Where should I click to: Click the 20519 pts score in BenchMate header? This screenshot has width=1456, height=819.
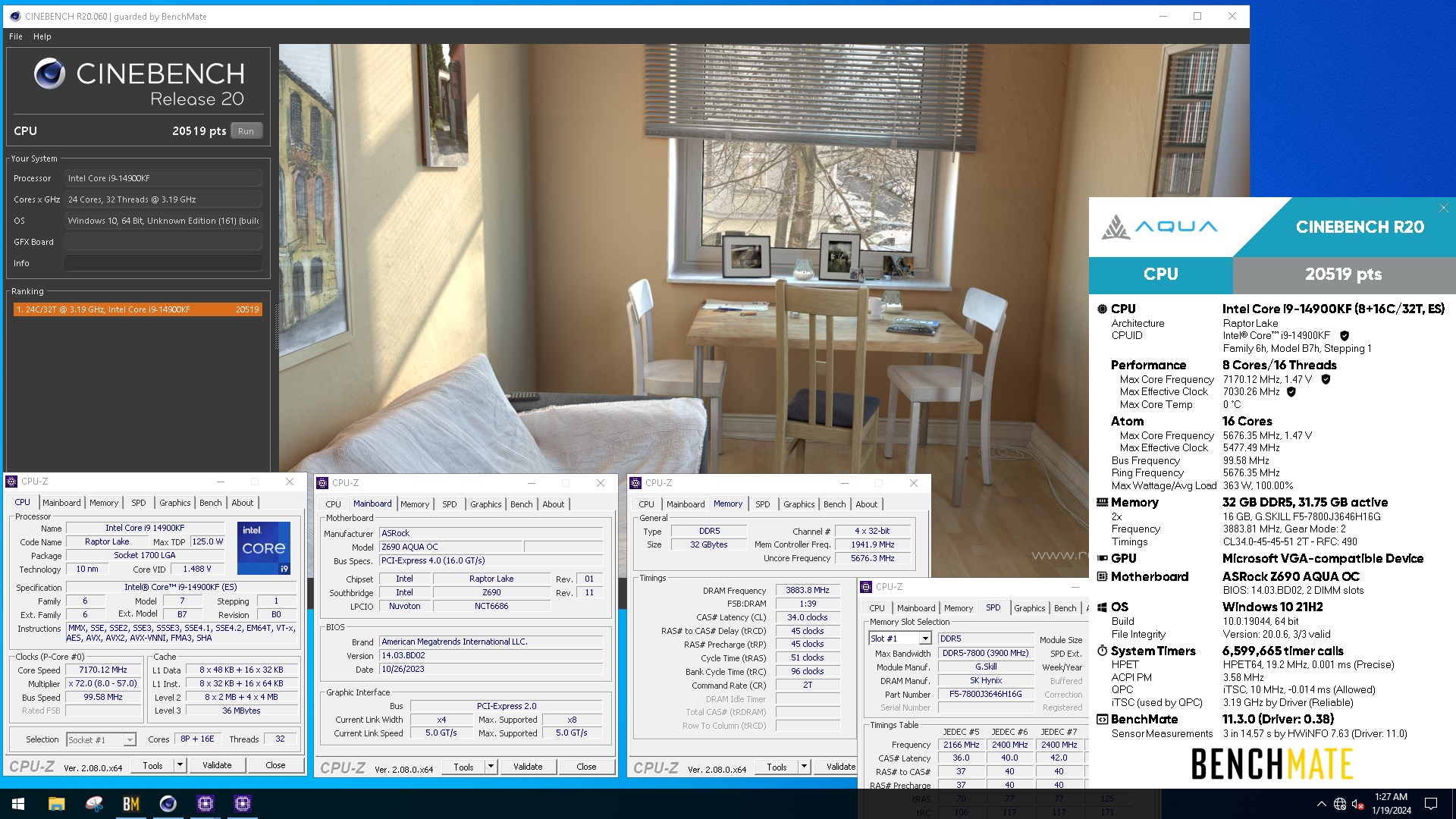tap(1343, 274)
